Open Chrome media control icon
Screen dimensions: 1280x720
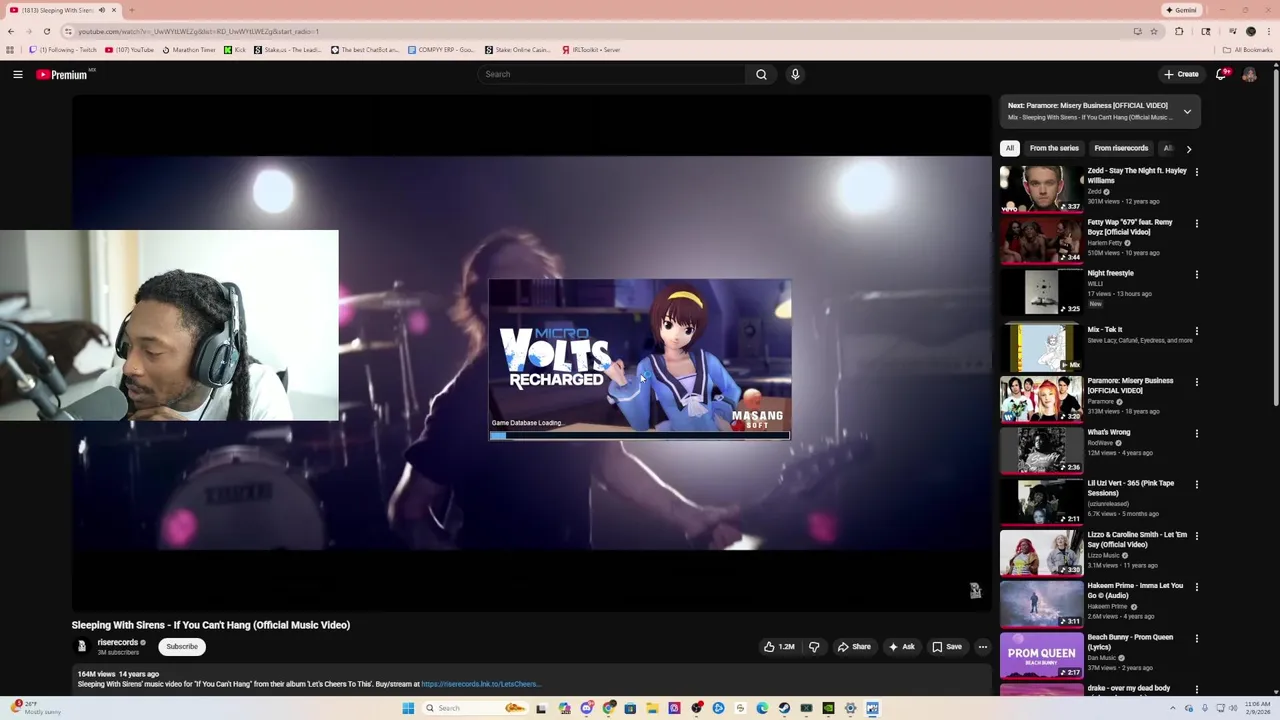pyautogui.click(x=1232, y=31)
